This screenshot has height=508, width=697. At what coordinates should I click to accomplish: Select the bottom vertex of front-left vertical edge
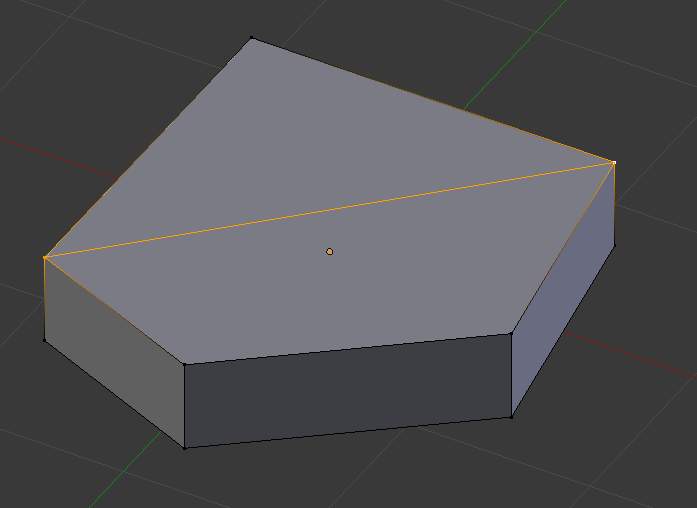pyautogui.click(x=185, y=447)
